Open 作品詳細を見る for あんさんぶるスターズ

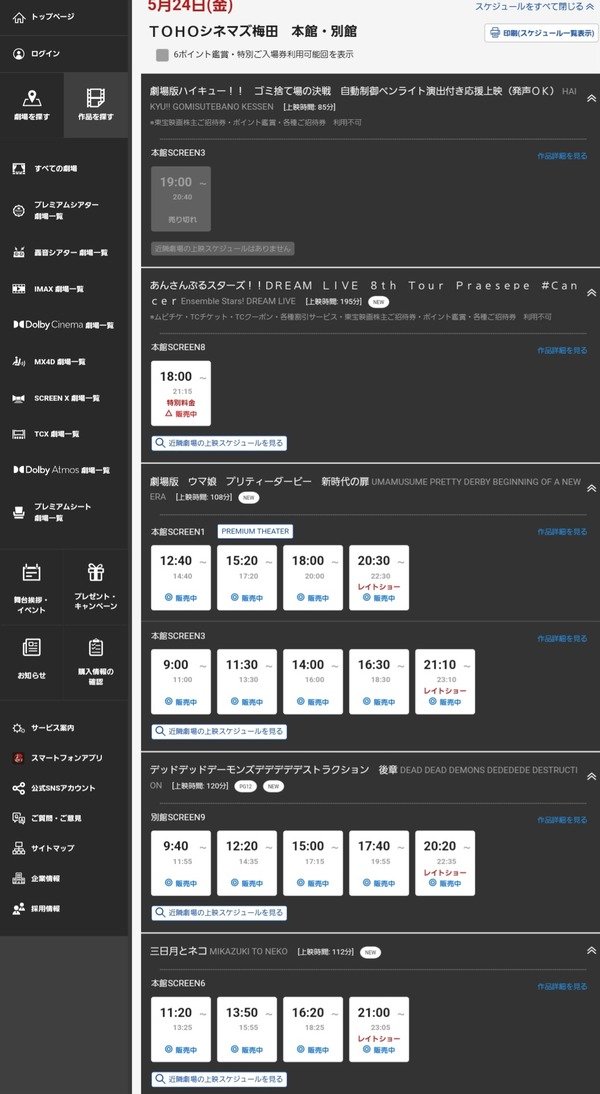(x=562, y=350)
